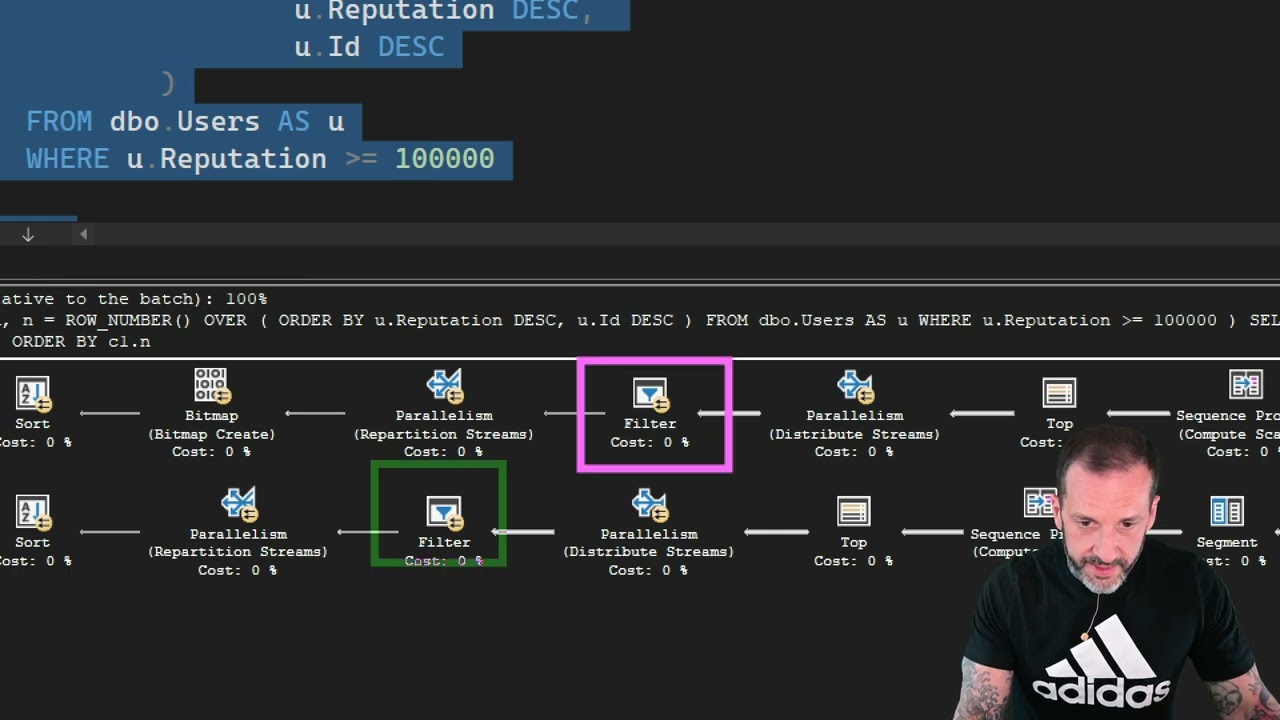Click the down arrow below the query editor
The width and height of the screenshot is (1280, 720).
[x=28, y=234]
